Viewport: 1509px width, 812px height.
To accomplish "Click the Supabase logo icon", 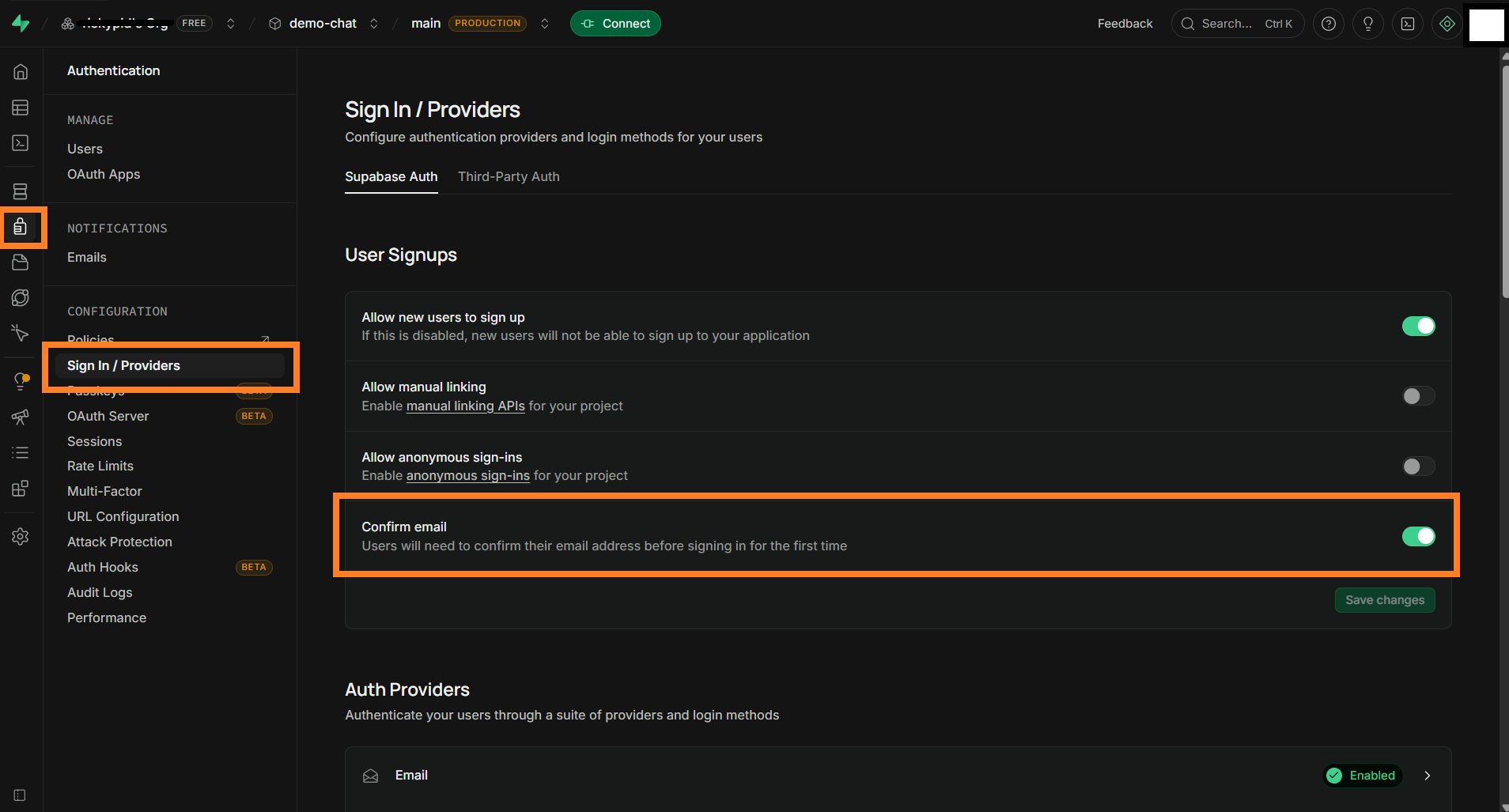I will pyautogui.click(x=21, y=24).
